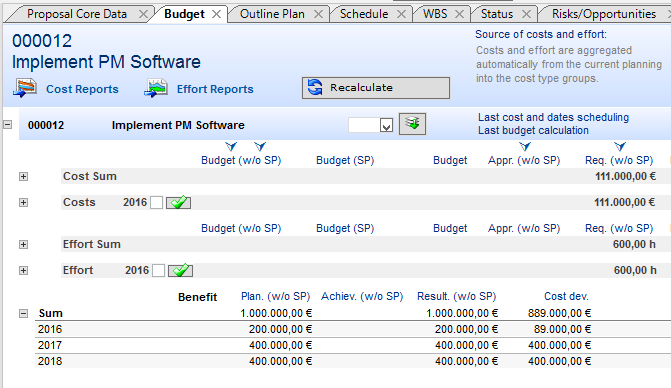Select the 2016 benefit row

click(353, 329)
